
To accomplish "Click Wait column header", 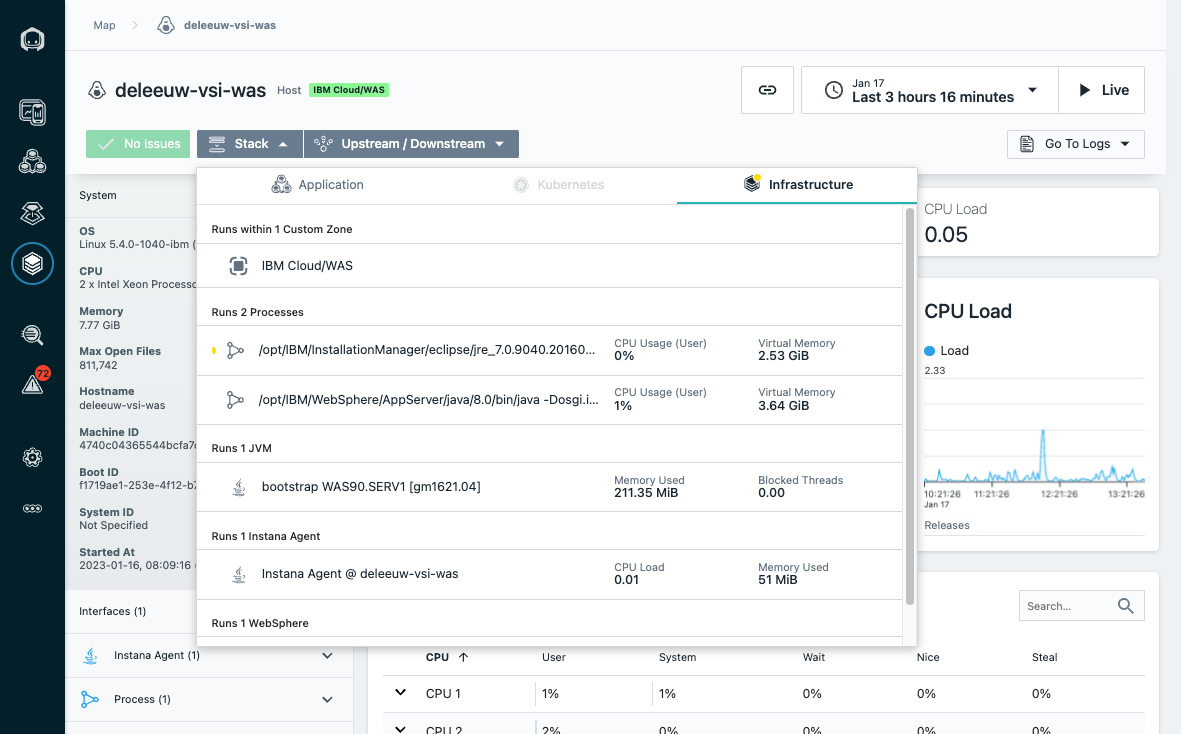I will pyautogui.click(x=813, y=657).
